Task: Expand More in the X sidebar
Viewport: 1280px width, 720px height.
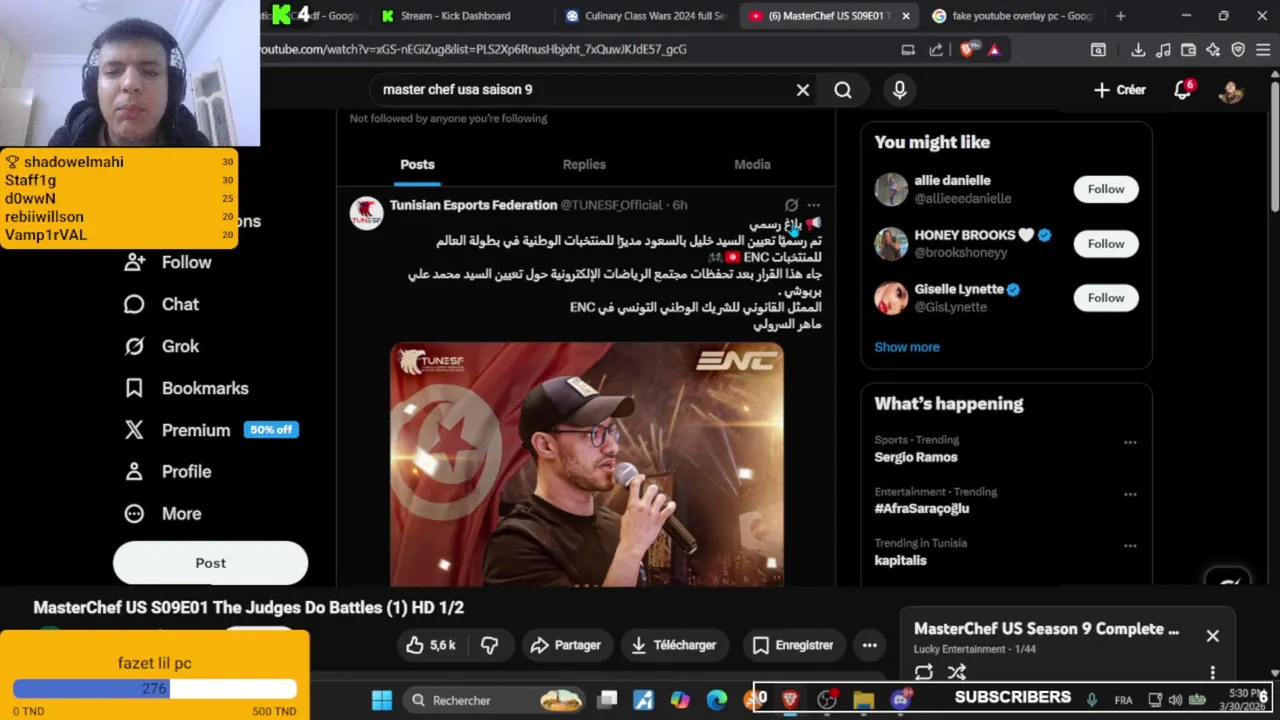Action: pyautogui.click(x=162, y=513)
